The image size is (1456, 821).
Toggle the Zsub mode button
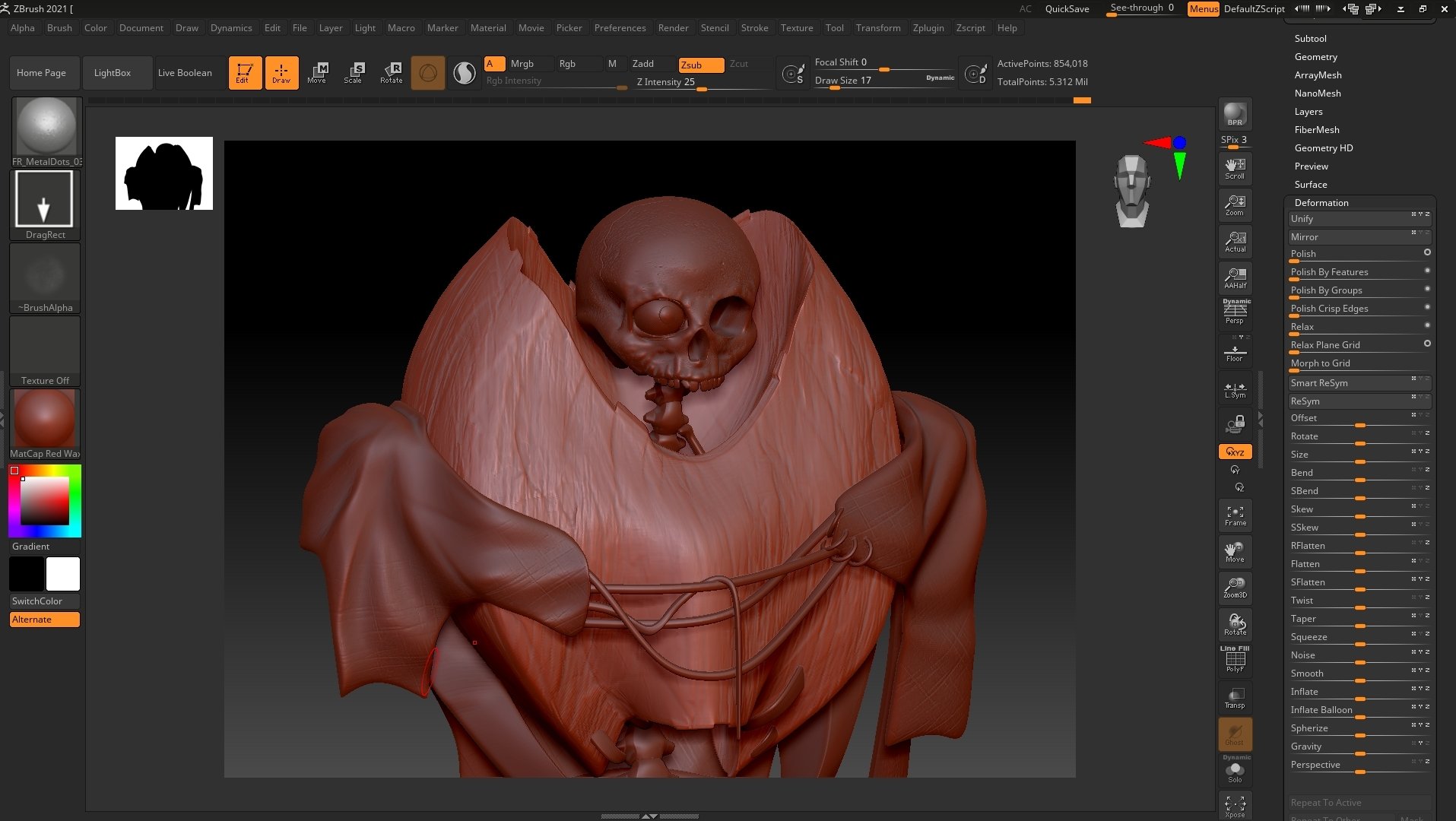tap(700, 65)
